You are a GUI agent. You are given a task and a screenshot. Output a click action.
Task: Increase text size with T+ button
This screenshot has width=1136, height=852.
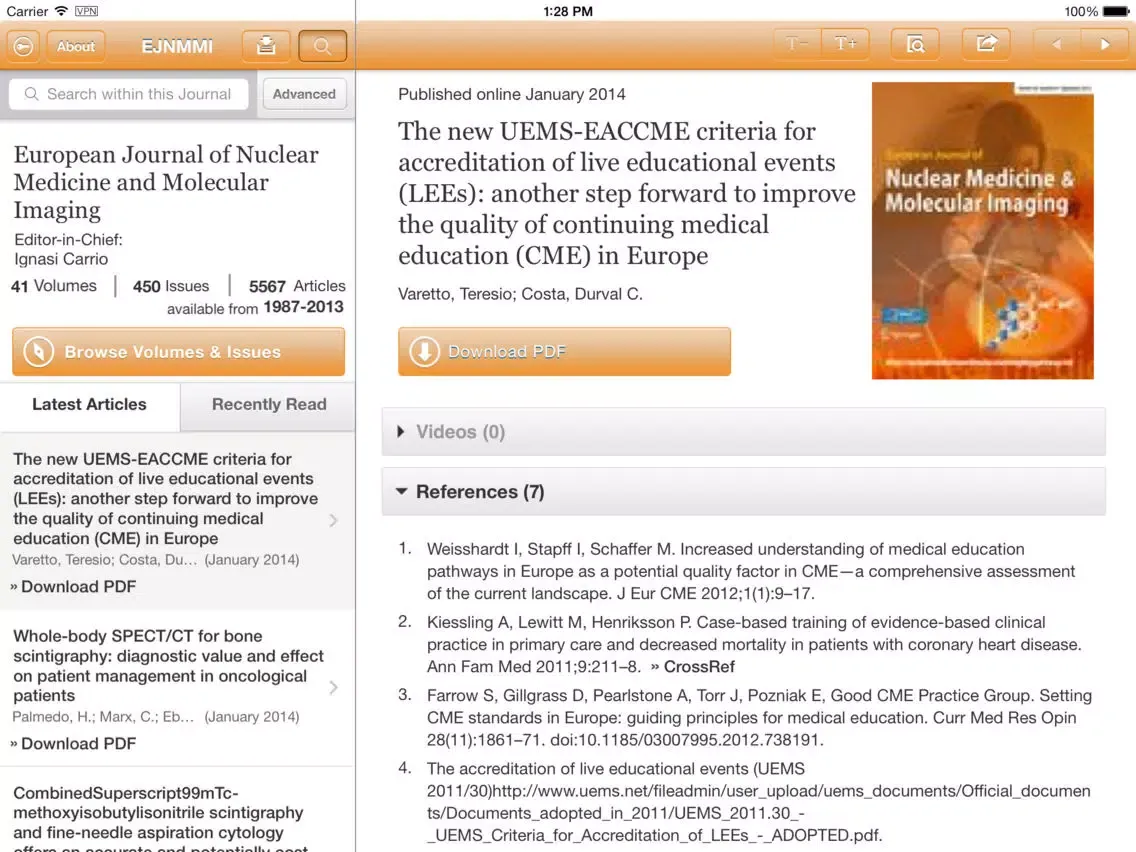pyautogui.click(x=845, y=44)
